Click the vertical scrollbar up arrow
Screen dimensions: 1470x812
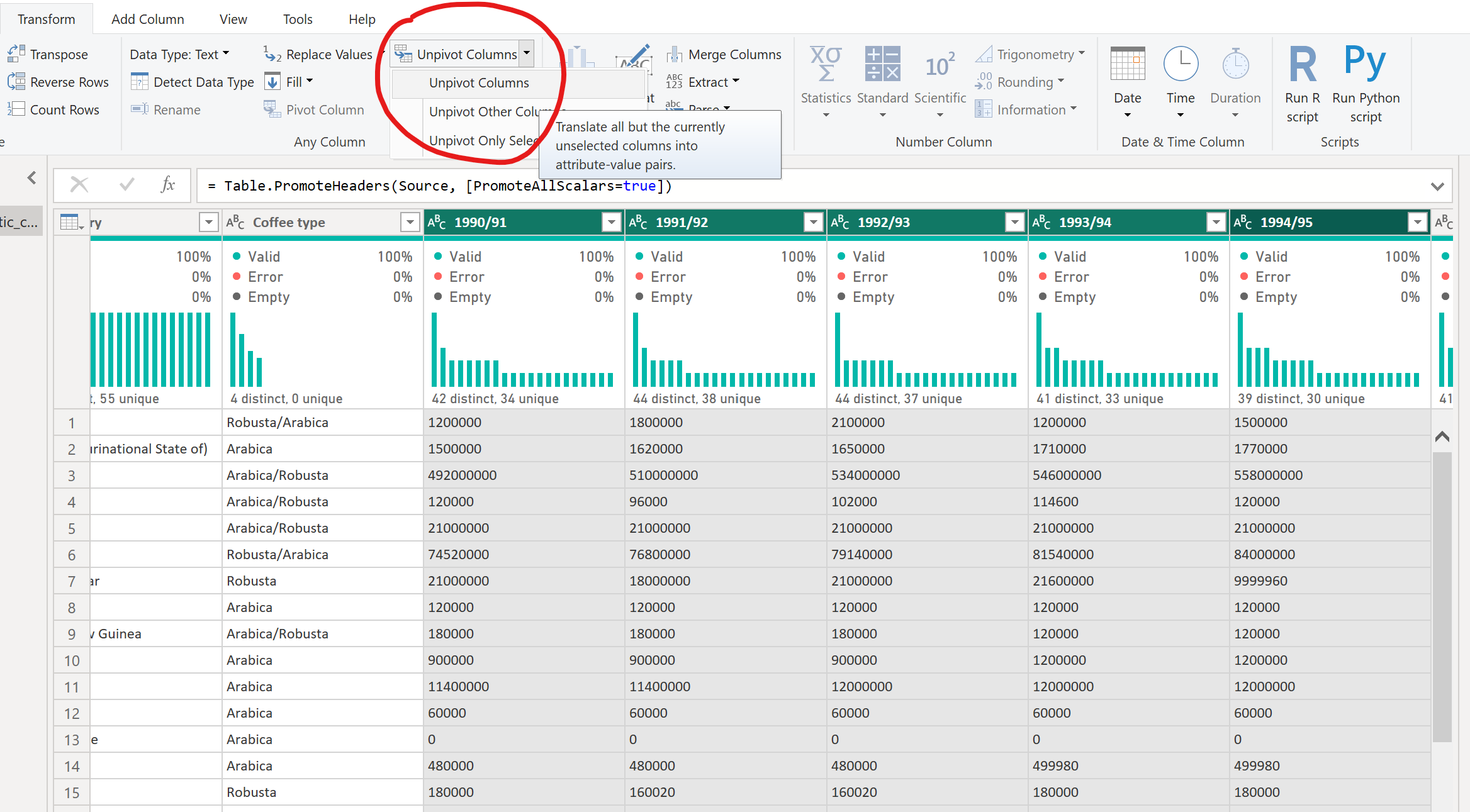point(1442,437)
